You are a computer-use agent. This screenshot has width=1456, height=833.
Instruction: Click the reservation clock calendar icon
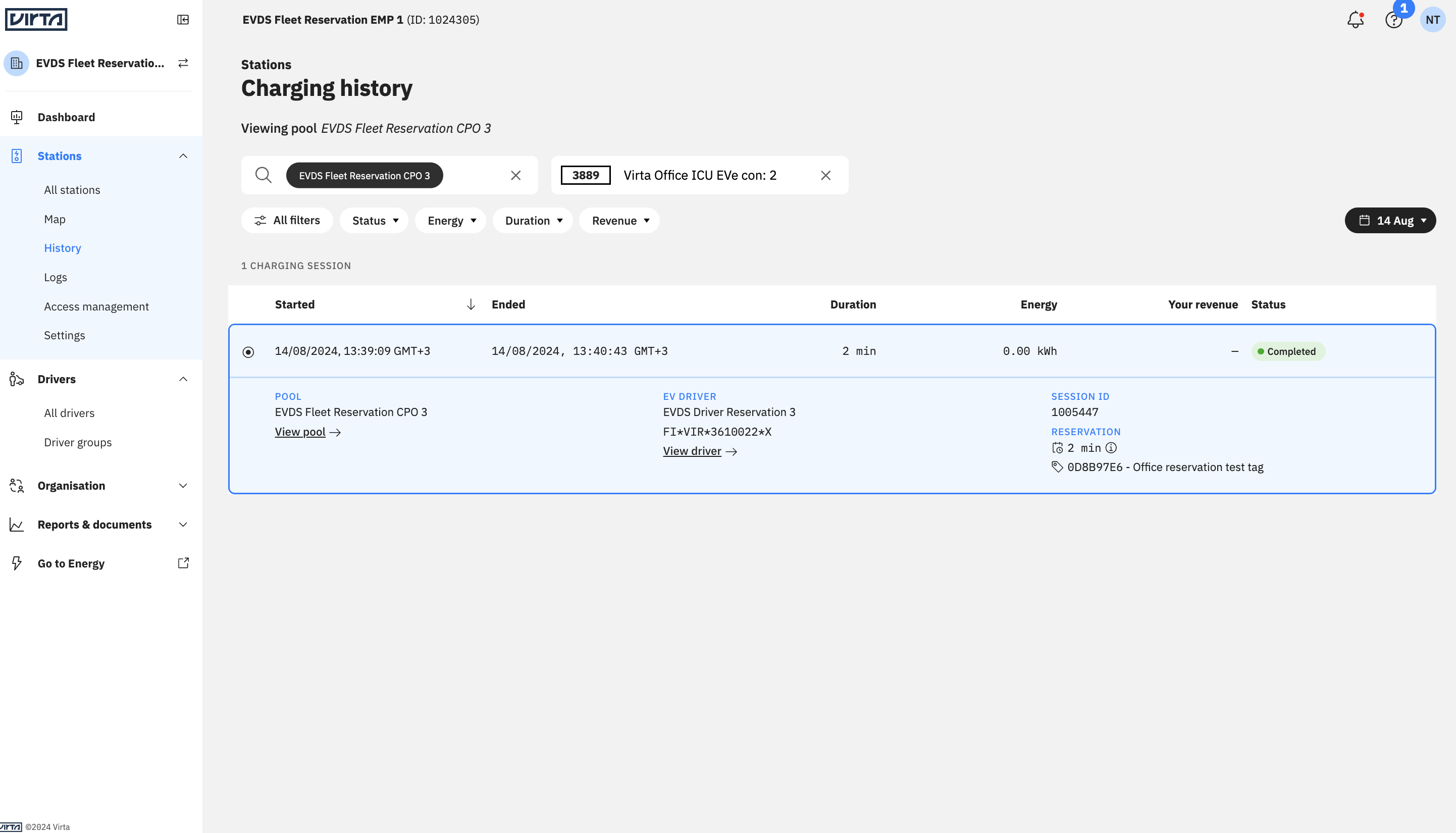(1057, 448)
